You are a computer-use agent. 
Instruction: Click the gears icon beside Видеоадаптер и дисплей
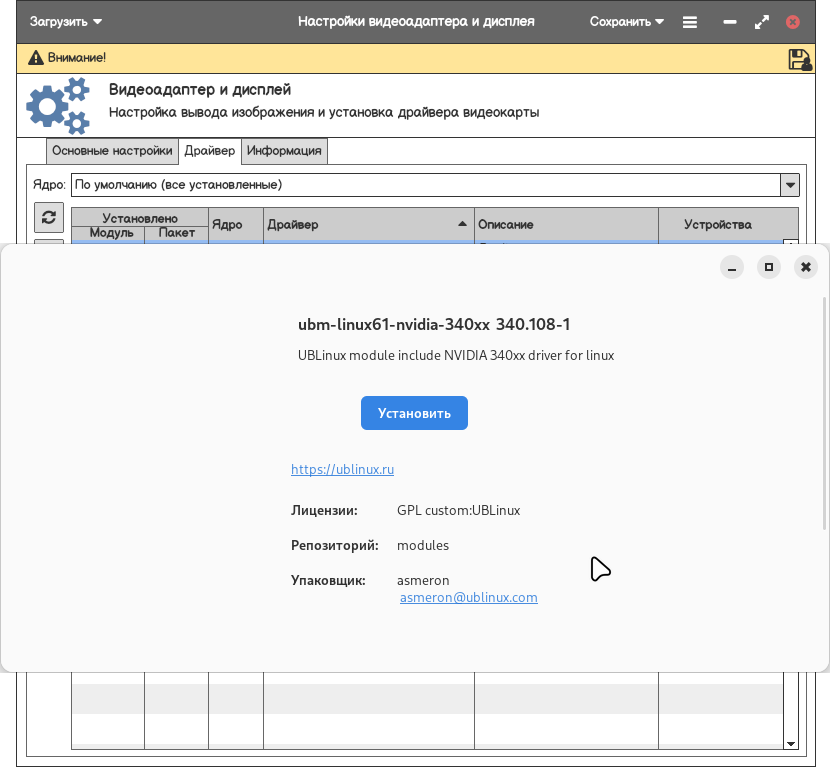pyautogui.click(x=57, y=105)
